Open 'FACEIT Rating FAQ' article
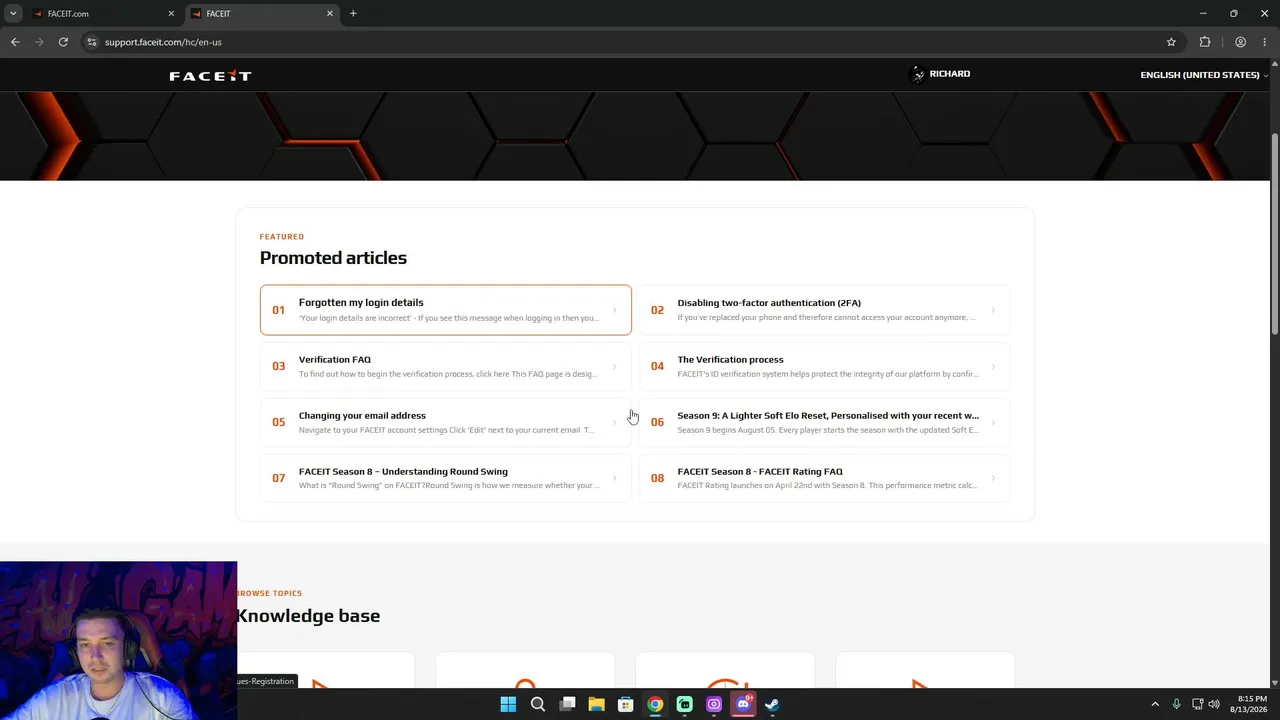This screenshot has height=720, width=1280. pyautogui.click(x=825, y=478)
